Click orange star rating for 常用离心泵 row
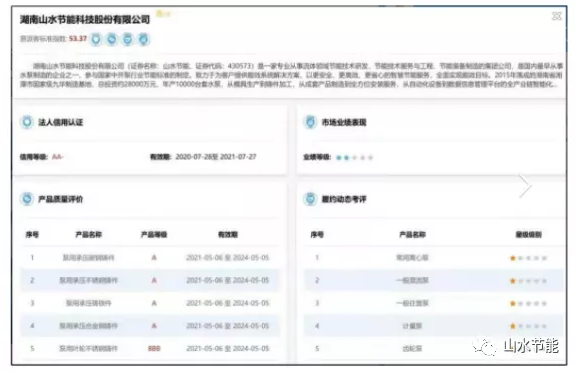The width and height of the screenshot is (579, 375). [x=528, y=258]
